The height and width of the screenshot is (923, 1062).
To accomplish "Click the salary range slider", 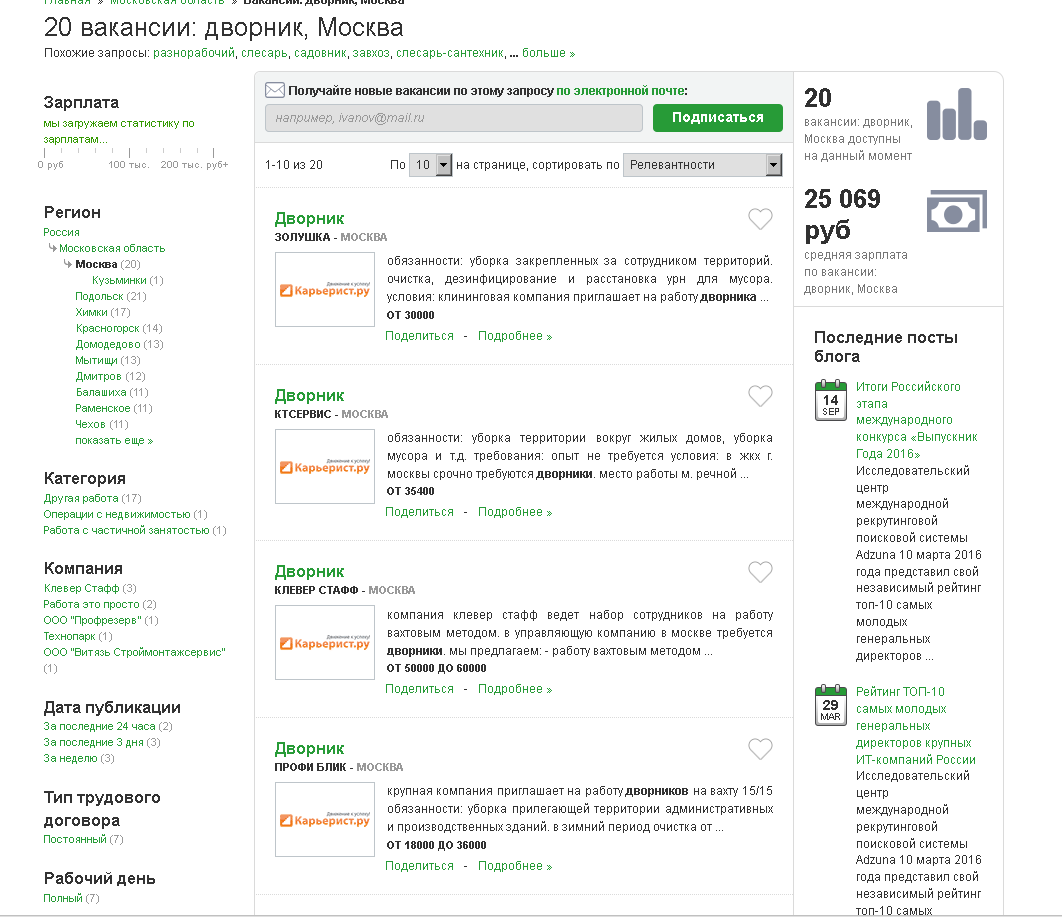I will pyautogui.click(x=135, y=153).
